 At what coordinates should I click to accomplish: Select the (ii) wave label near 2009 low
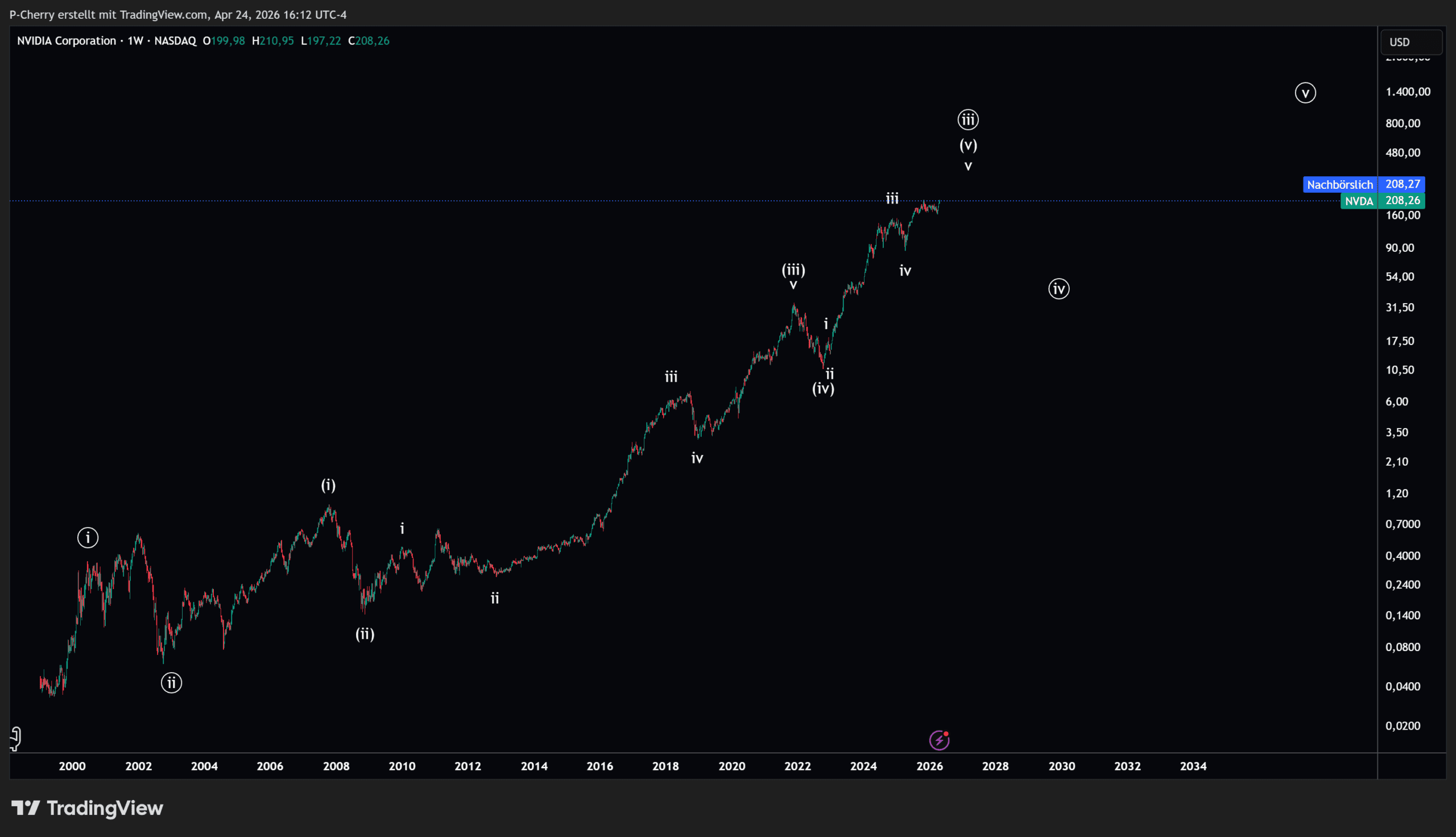pyautogui.click(x=365, y=633)
